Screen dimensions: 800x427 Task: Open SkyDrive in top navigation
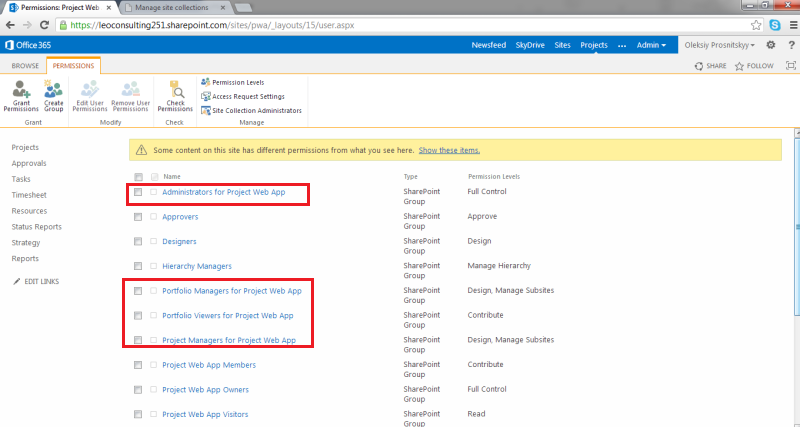(530, 45)
